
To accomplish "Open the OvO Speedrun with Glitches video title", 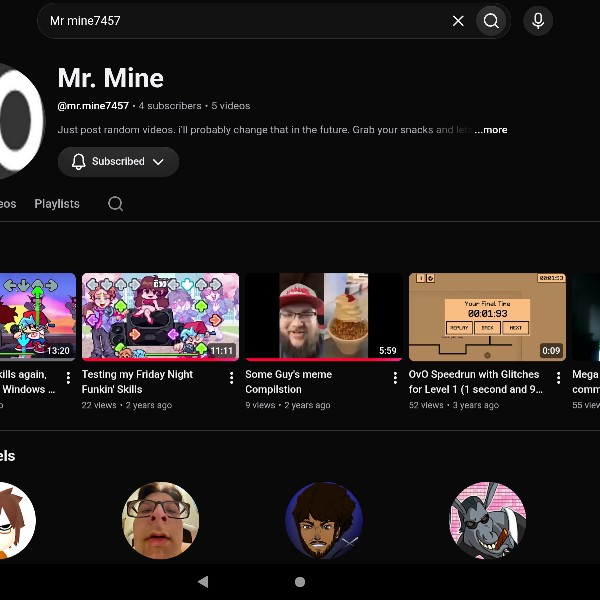I will click(475, 382).
